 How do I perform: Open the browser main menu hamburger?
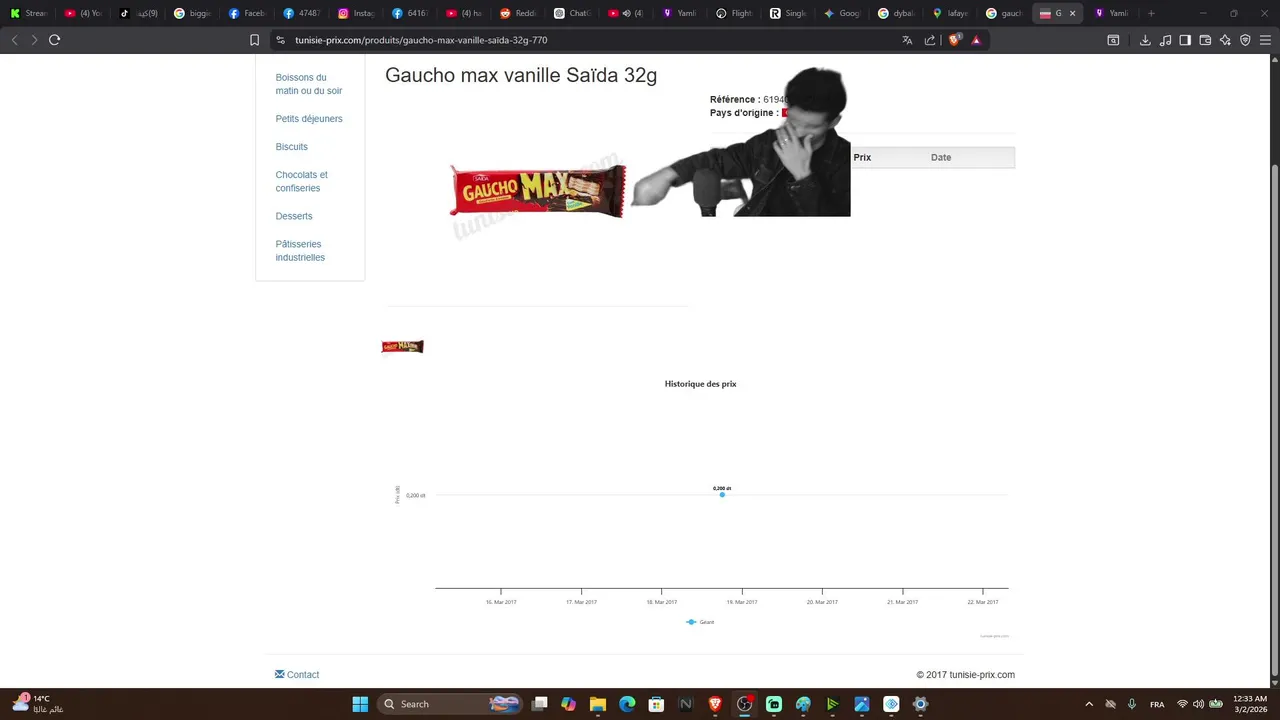click(x=1265, y=40)
